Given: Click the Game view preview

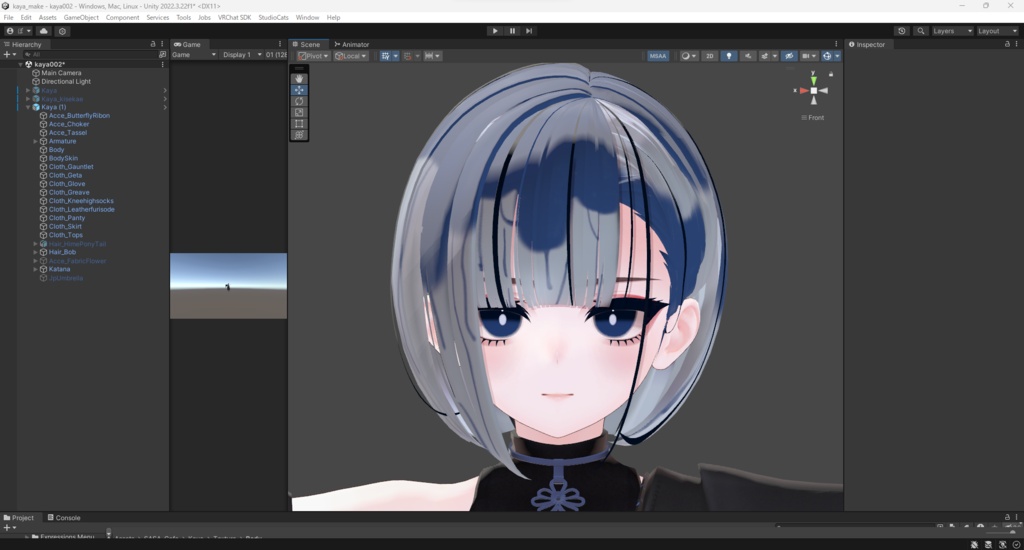Looking at the screenshot, I should pyautogui.click(x=228, y=285).
